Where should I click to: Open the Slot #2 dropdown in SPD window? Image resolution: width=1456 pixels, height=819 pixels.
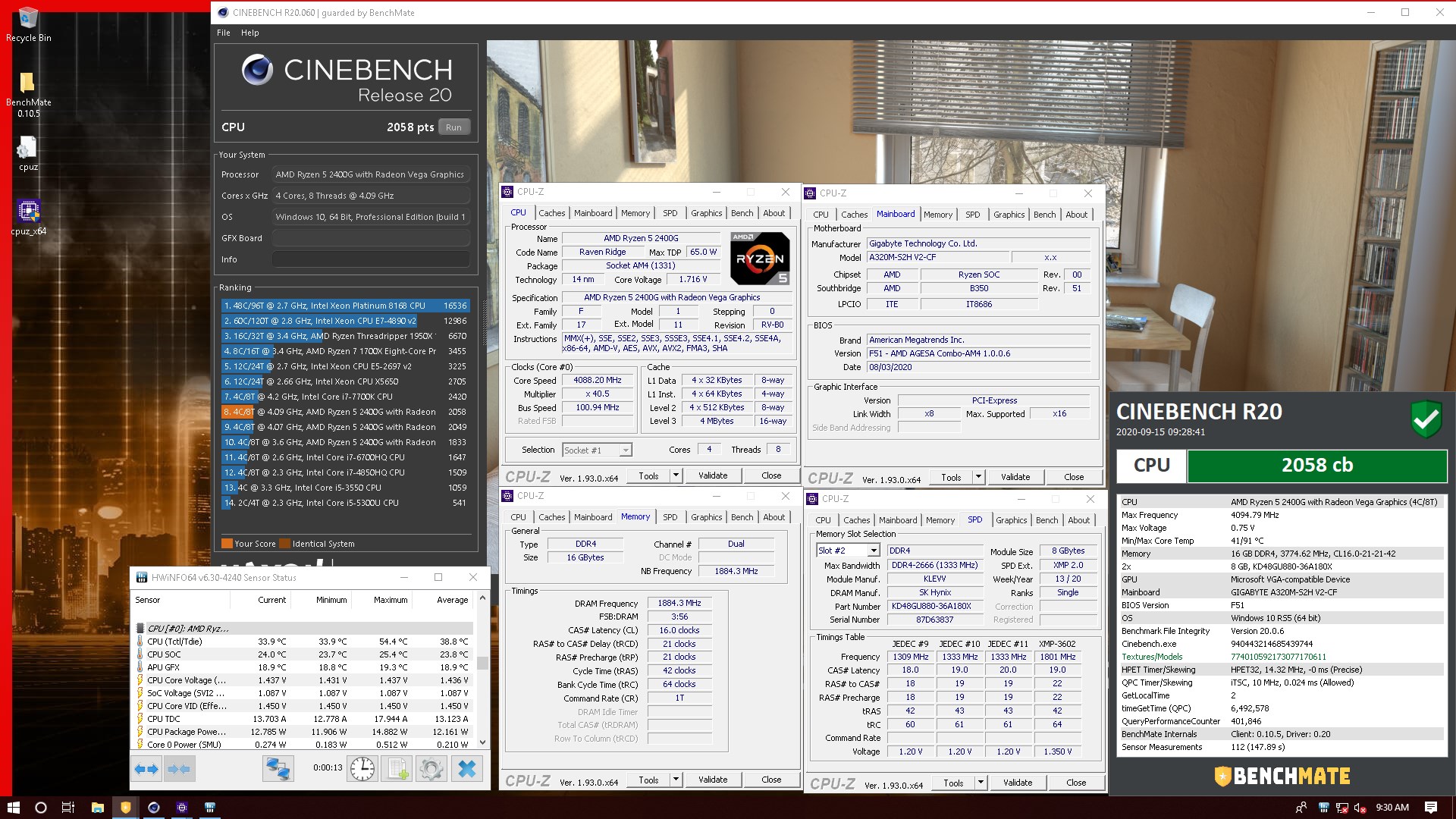(873, 551)
